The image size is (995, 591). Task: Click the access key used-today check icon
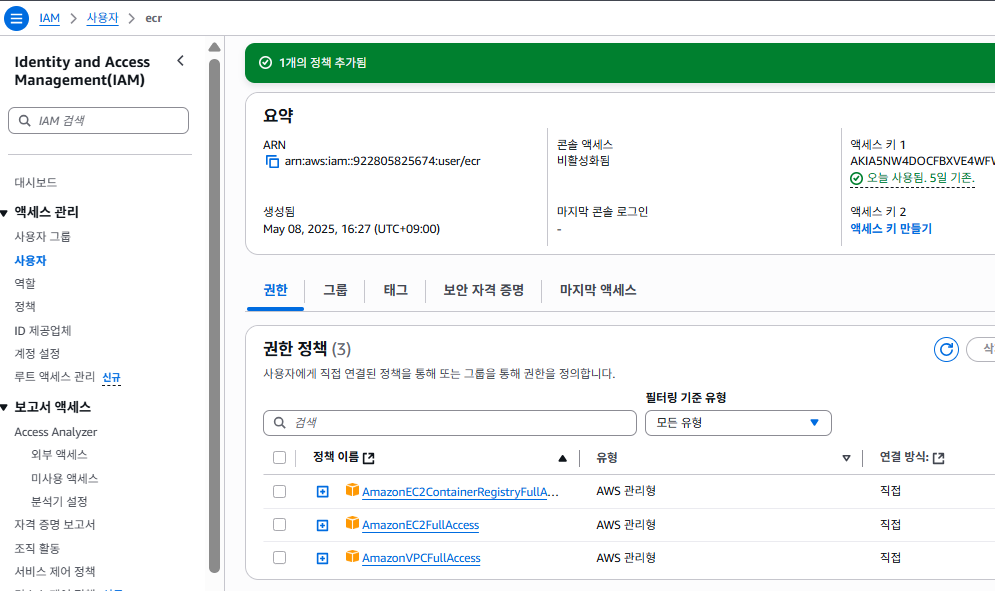pos(856,178)
